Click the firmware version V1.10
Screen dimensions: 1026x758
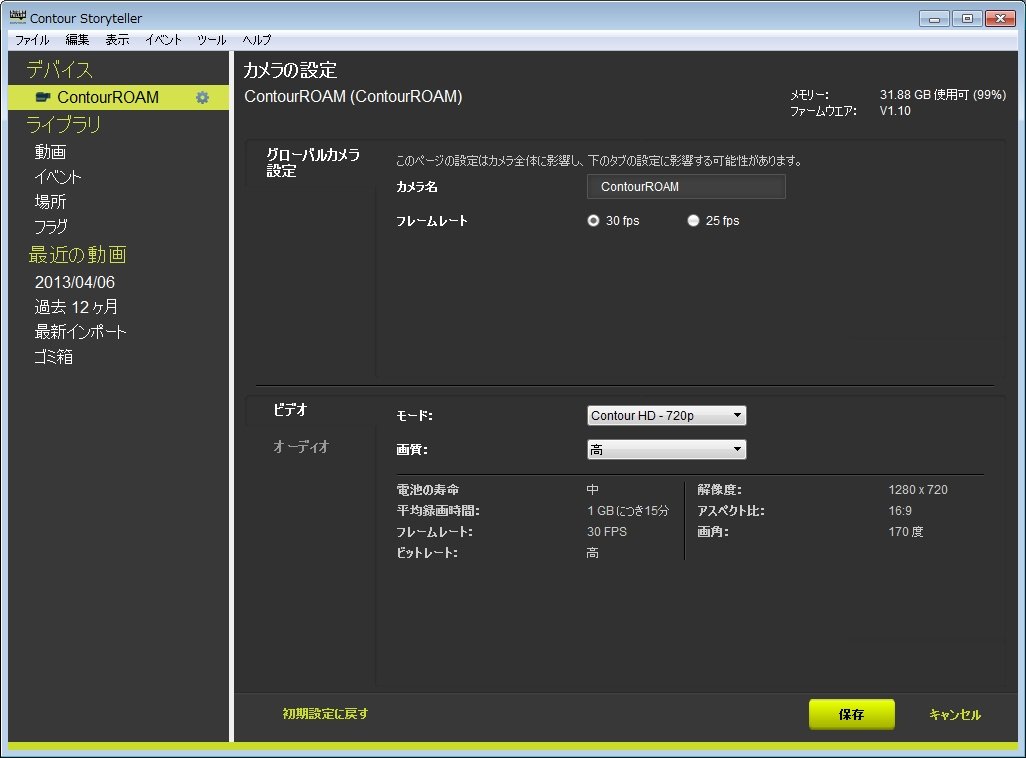(894, 111)
